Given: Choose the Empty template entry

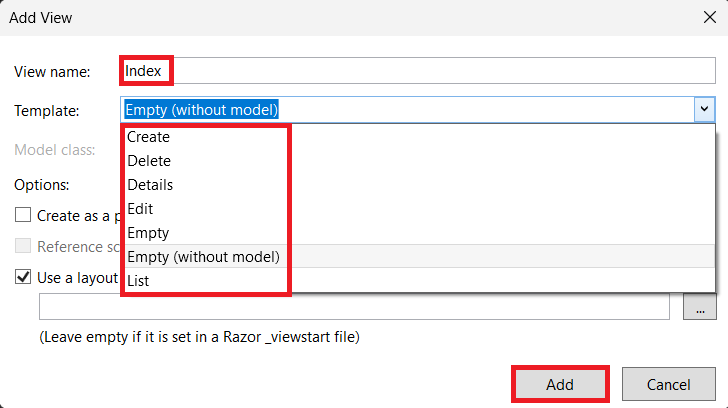Looking at the screenshot, I should [x=148, y=233].
